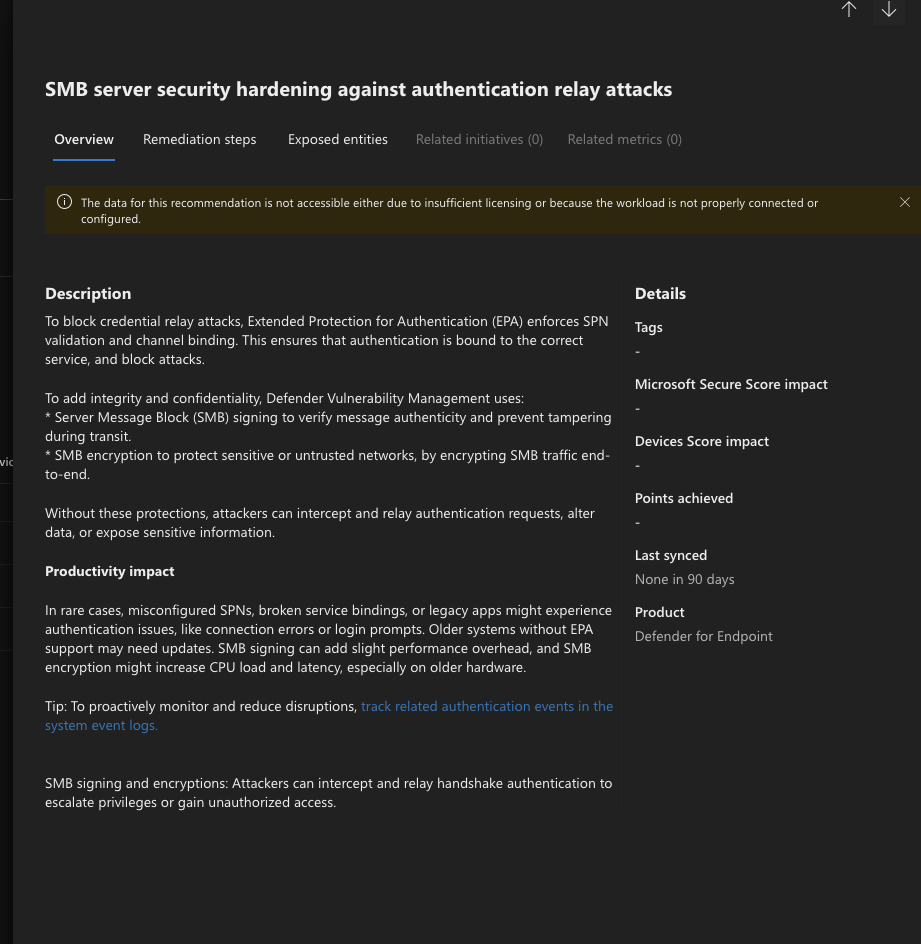Open the Exposed entities tab
Screen dimensions: 921x944
[x=337, y=139]
